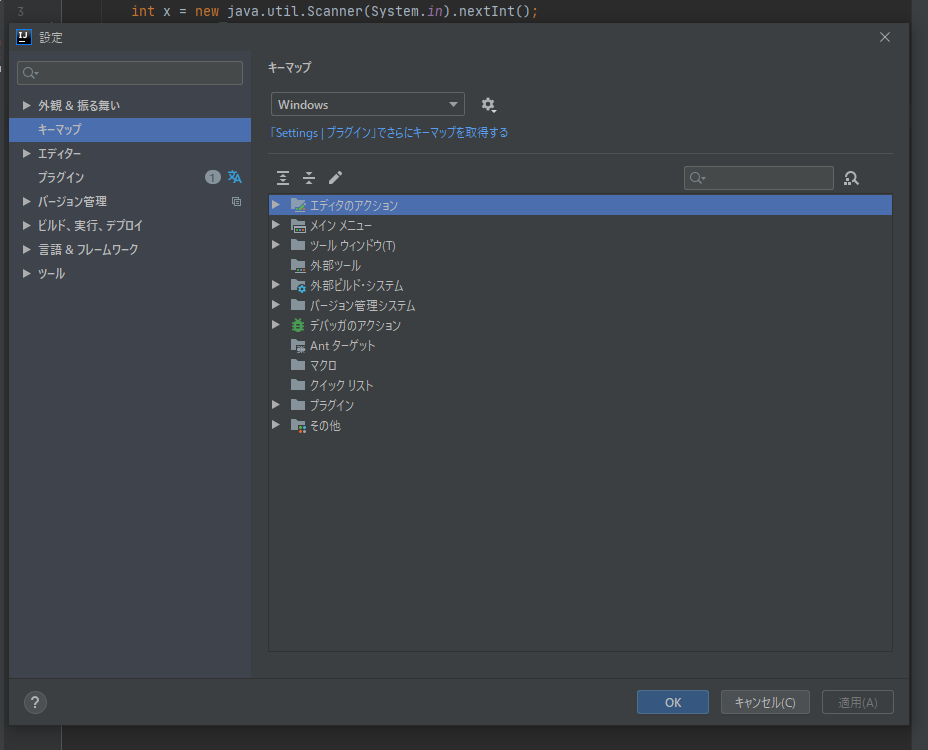Click the その他 folder icon
The height and width of the screenshot is (750, 928).
pos(298,425)
